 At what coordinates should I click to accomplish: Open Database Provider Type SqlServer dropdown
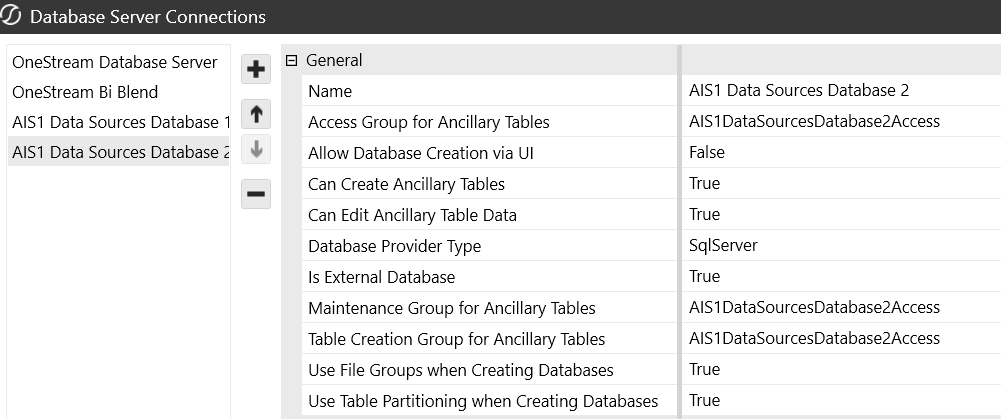[x=841, y=246]
